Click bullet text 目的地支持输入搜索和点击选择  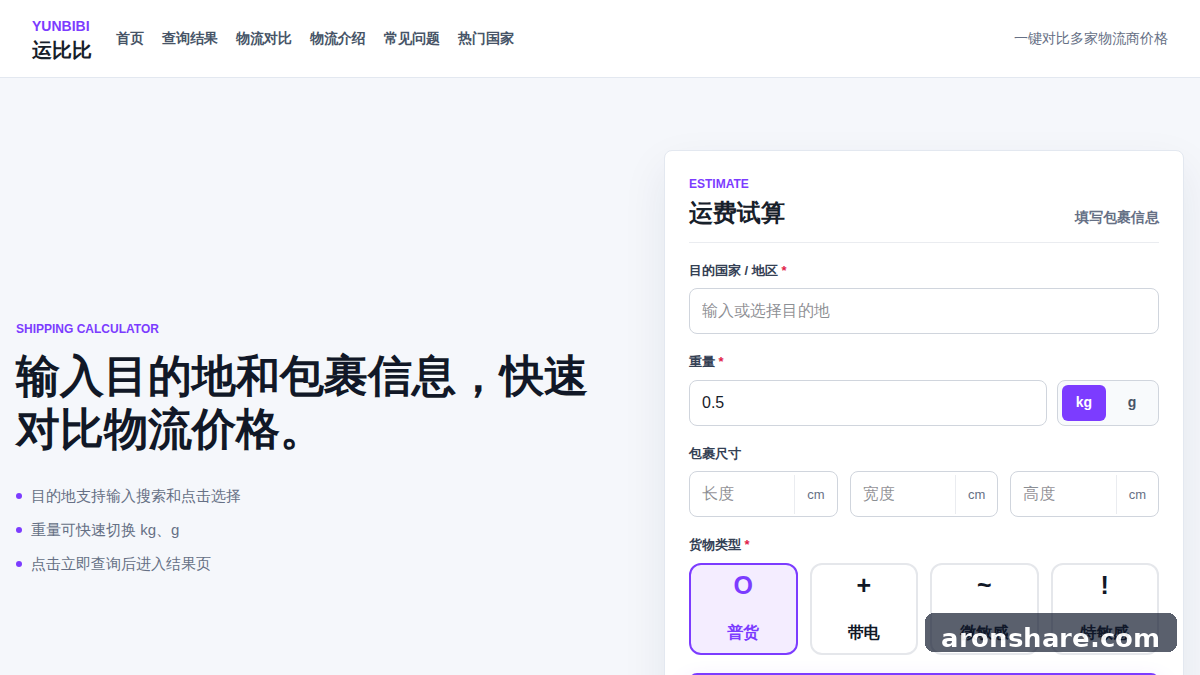point(136,496)
